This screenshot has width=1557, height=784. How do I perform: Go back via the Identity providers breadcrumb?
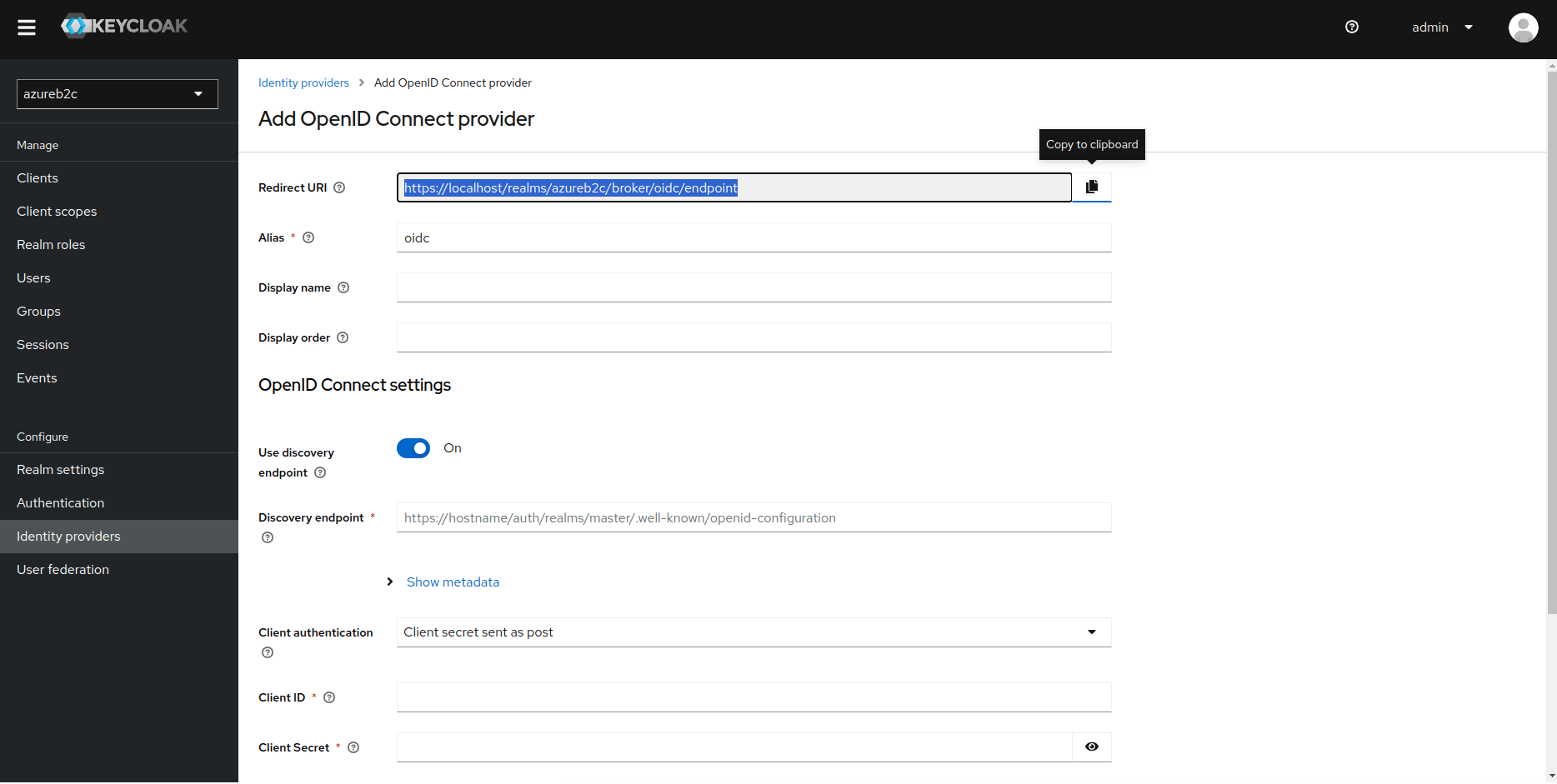[303, 82]
